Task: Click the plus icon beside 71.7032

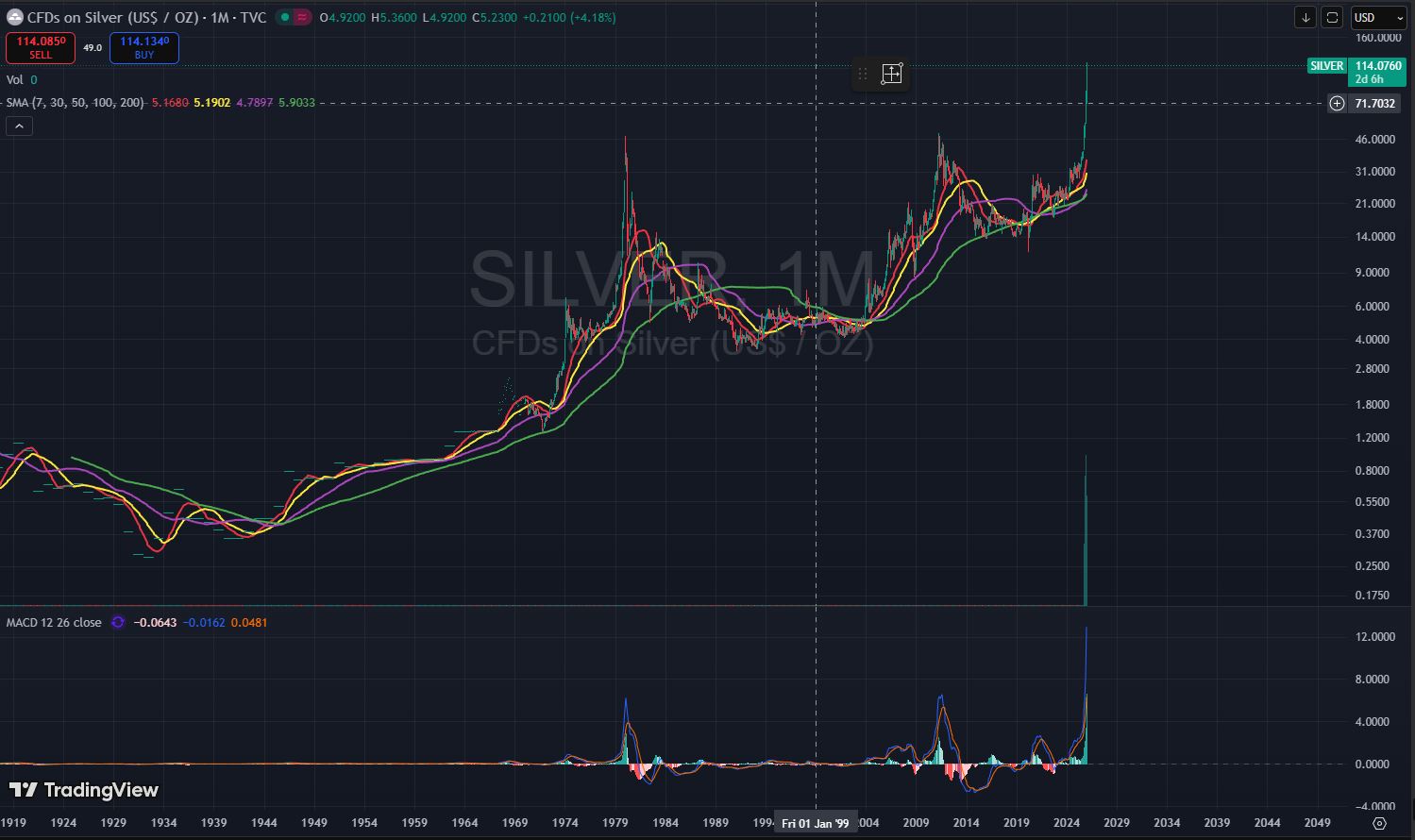Action: [x=1337, y=103]
